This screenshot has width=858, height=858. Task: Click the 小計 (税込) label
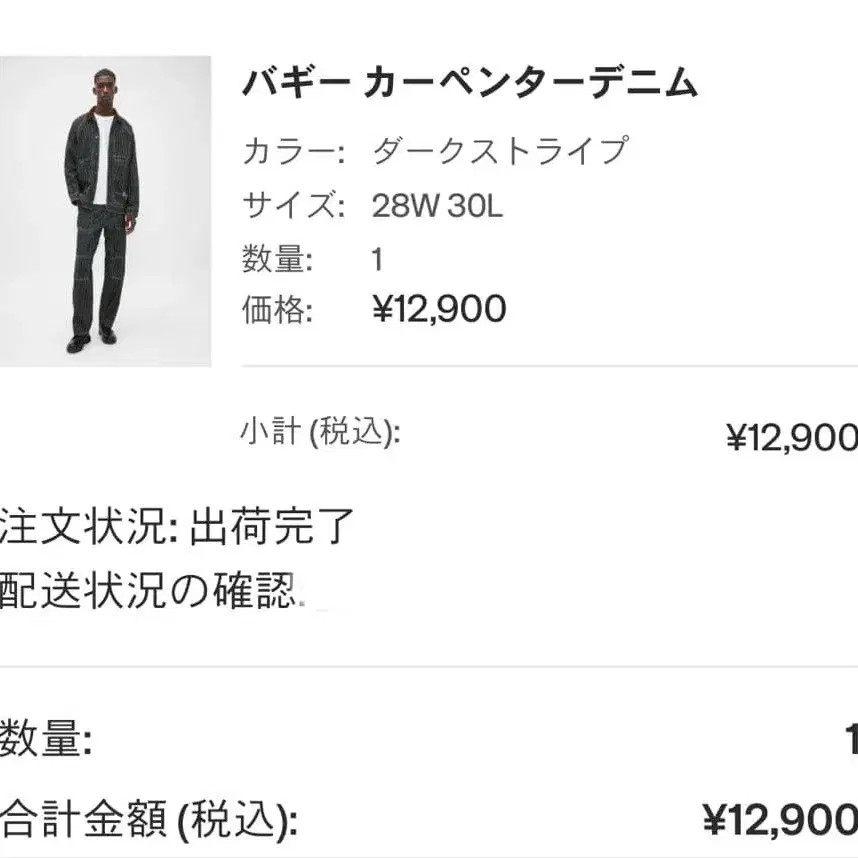pos(319,432)
